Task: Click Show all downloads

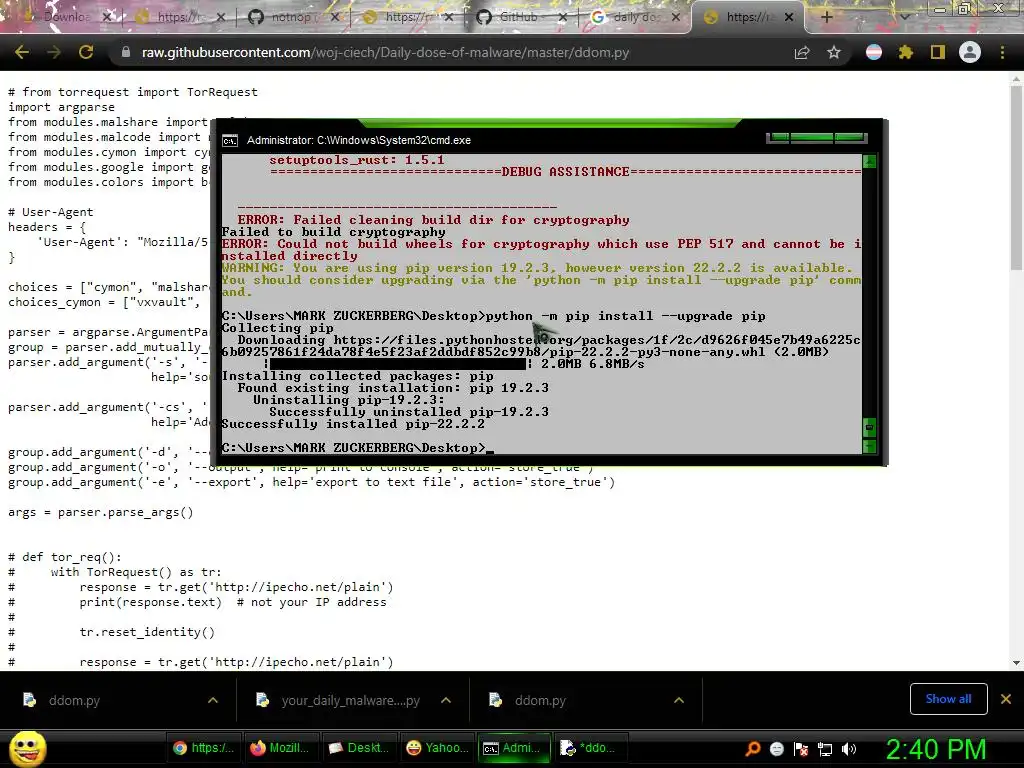Action: 948,699
